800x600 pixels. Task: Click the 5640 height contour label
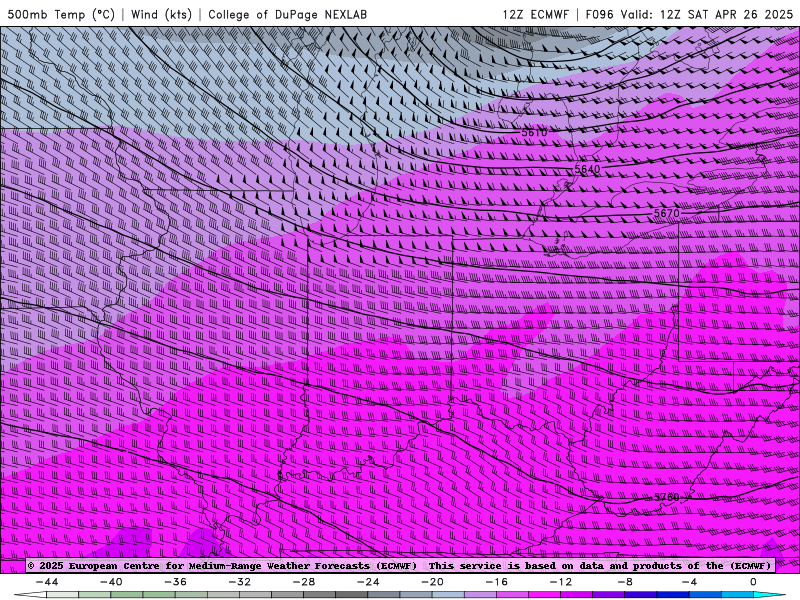tap(587, 169)
